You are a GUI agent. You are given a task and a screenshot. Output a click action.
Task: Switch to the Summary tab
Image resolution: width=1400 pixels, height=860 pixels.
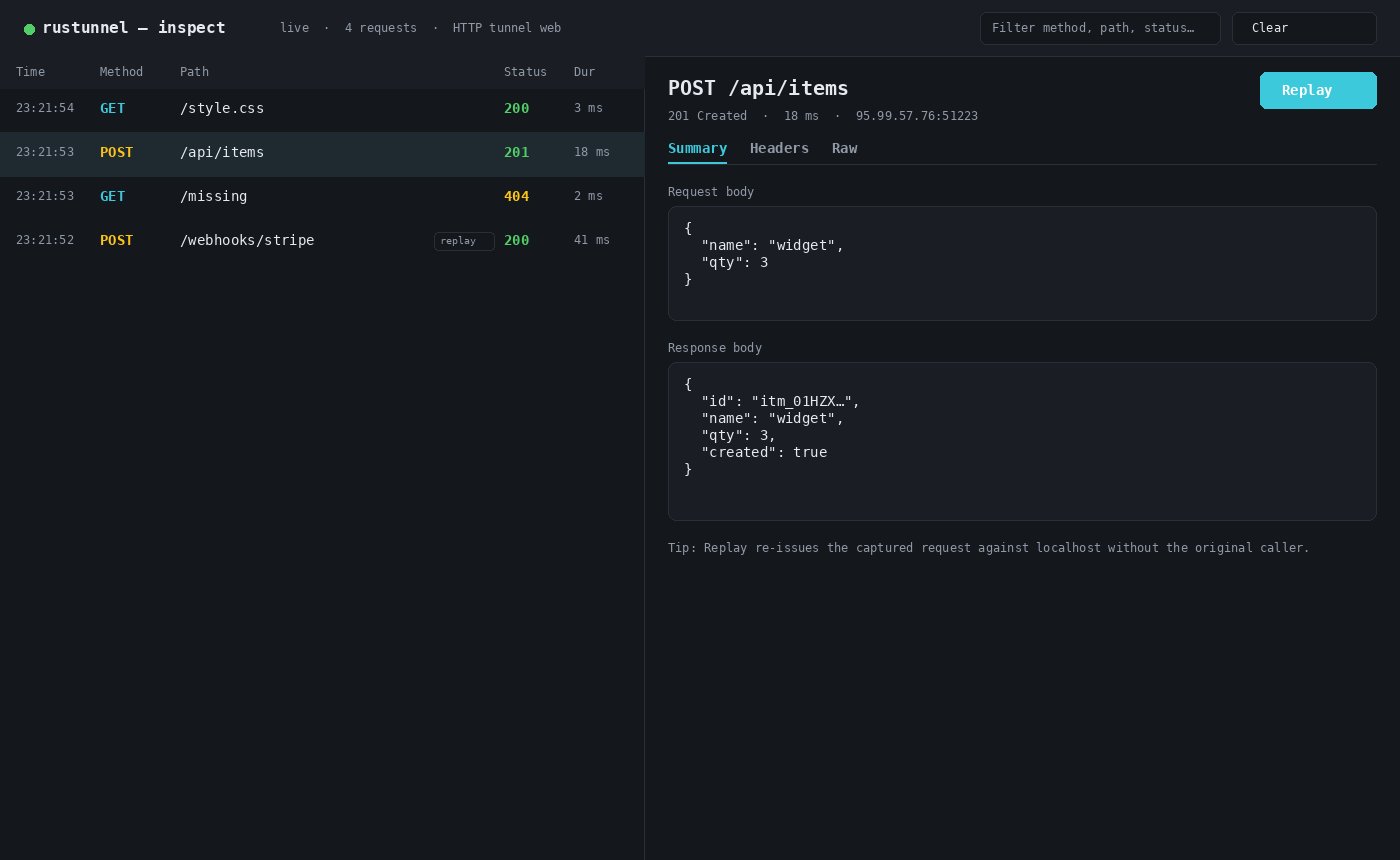697,148
